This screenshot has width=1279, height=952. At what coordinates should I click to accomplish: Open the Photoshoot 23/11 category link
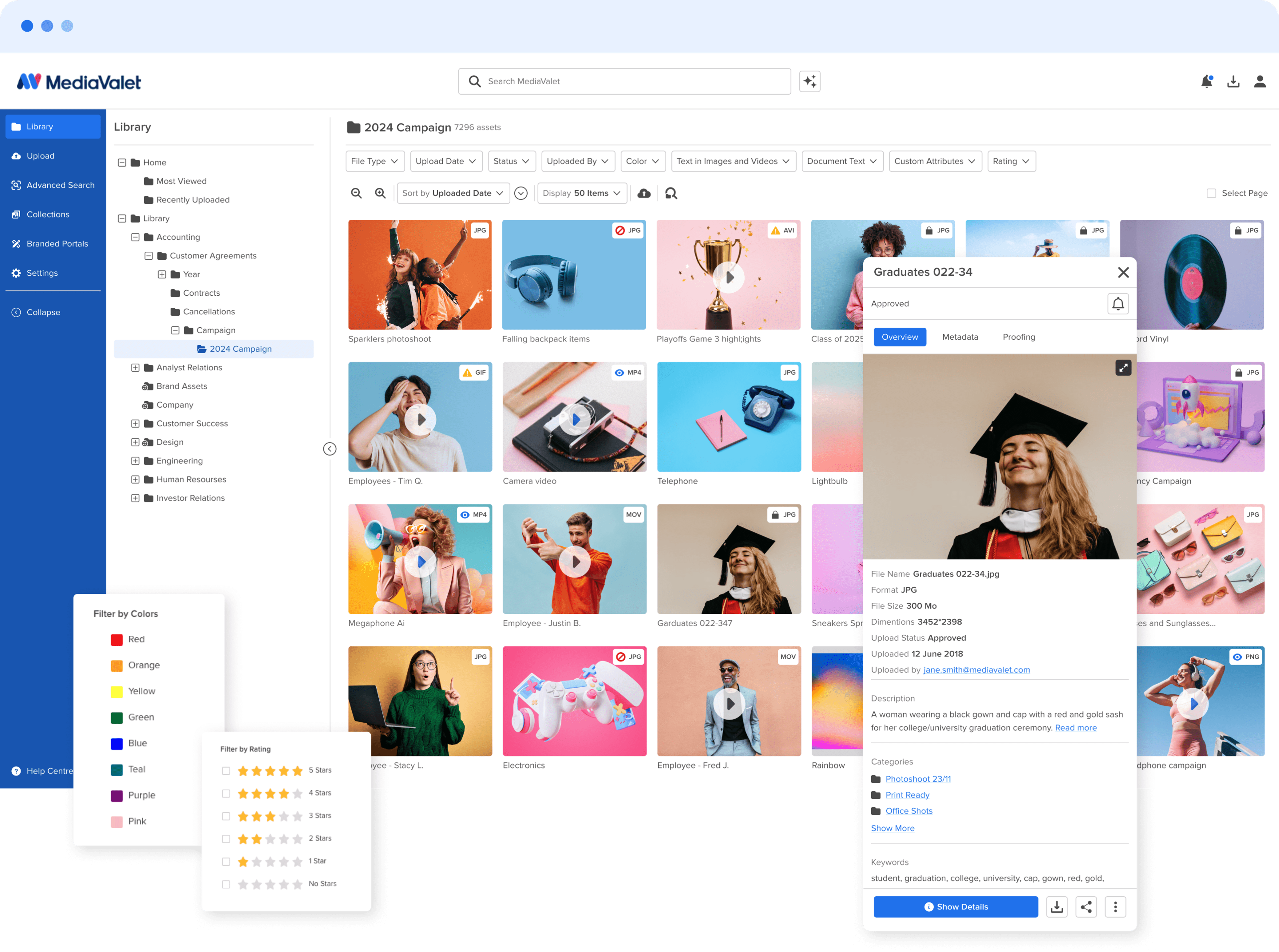918,779
